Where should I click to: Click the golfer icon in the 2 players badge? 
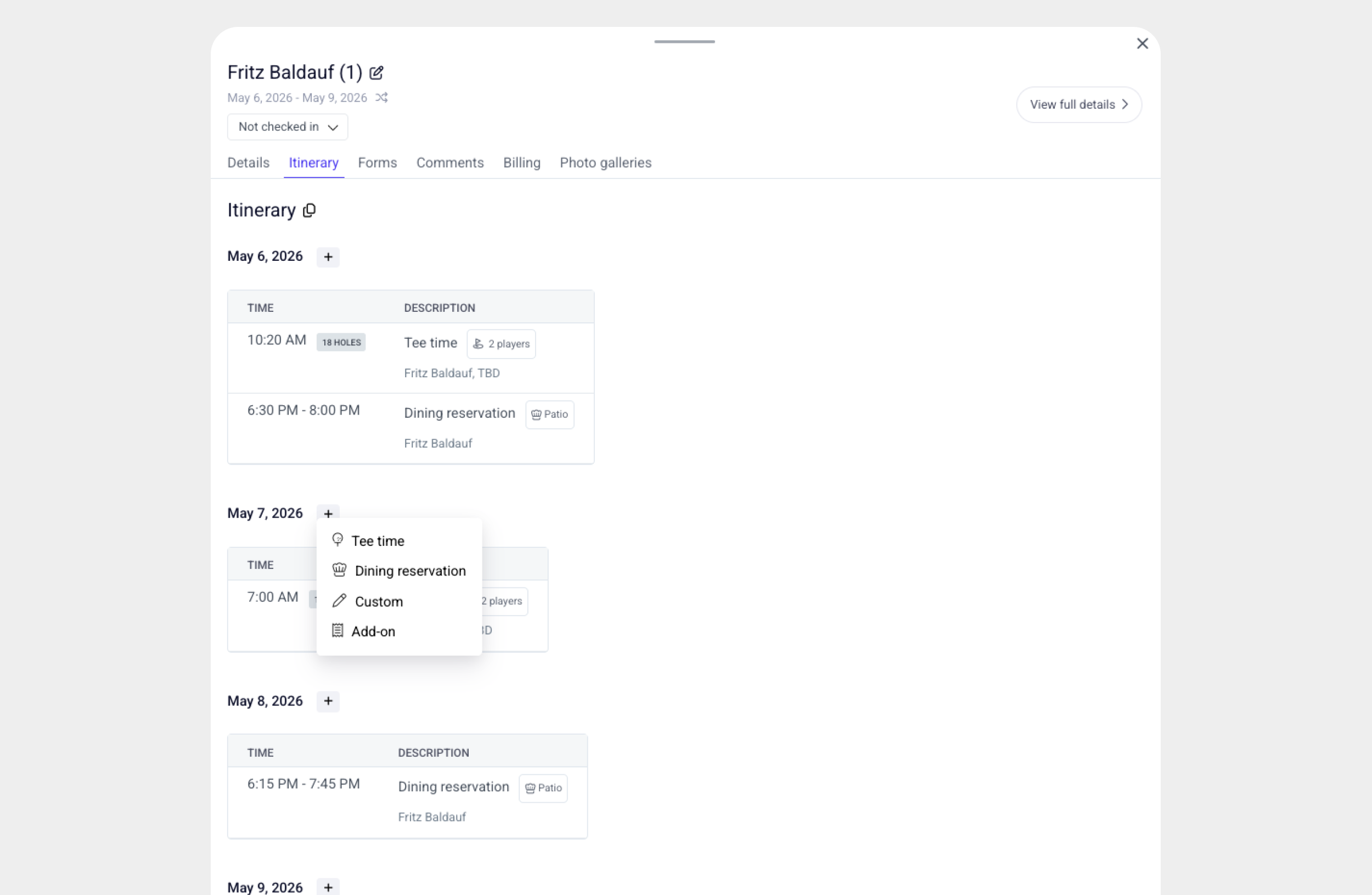pyautogui.click(x=479, y=344)
